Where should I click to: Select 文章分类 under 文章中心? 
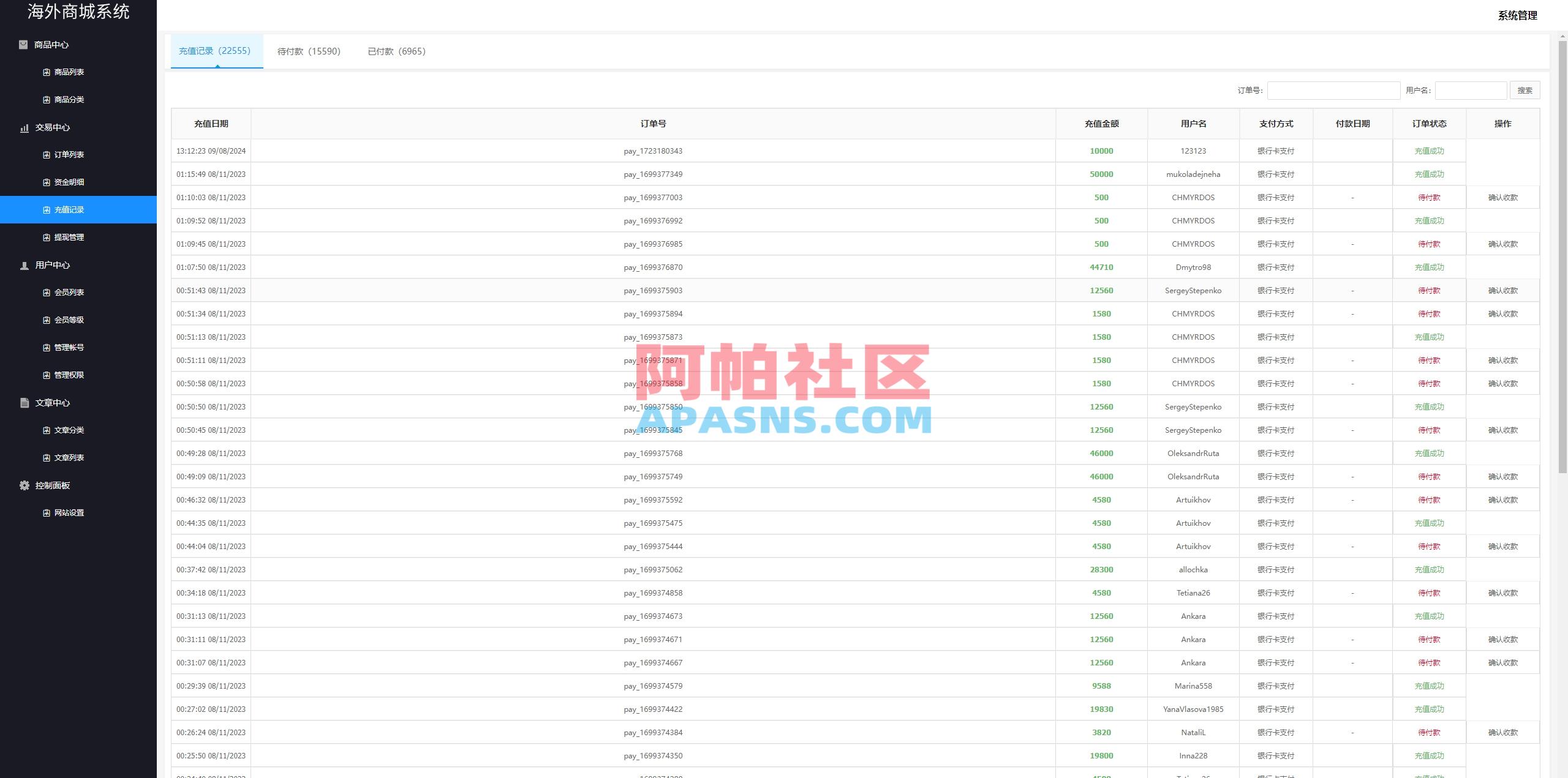click(x=69, y=430)
